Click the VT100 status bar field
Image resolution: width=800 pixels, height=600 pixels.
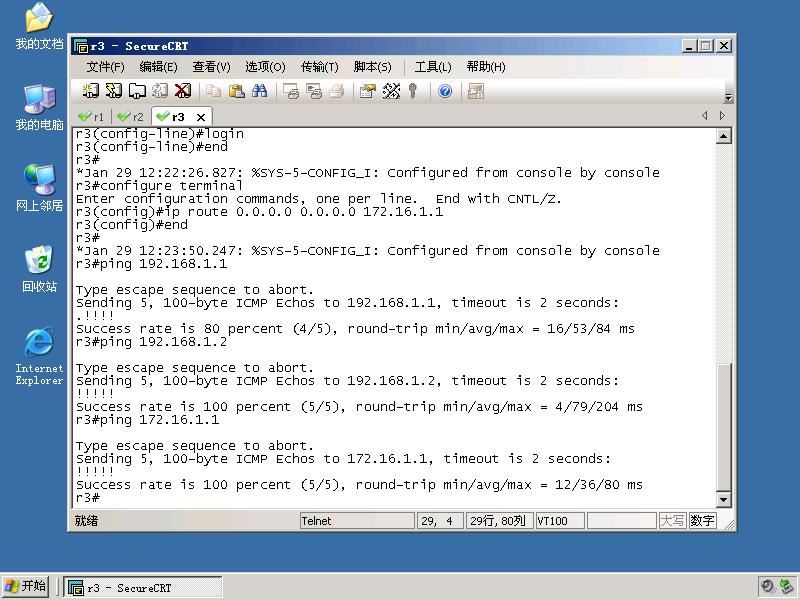(560, 521)
